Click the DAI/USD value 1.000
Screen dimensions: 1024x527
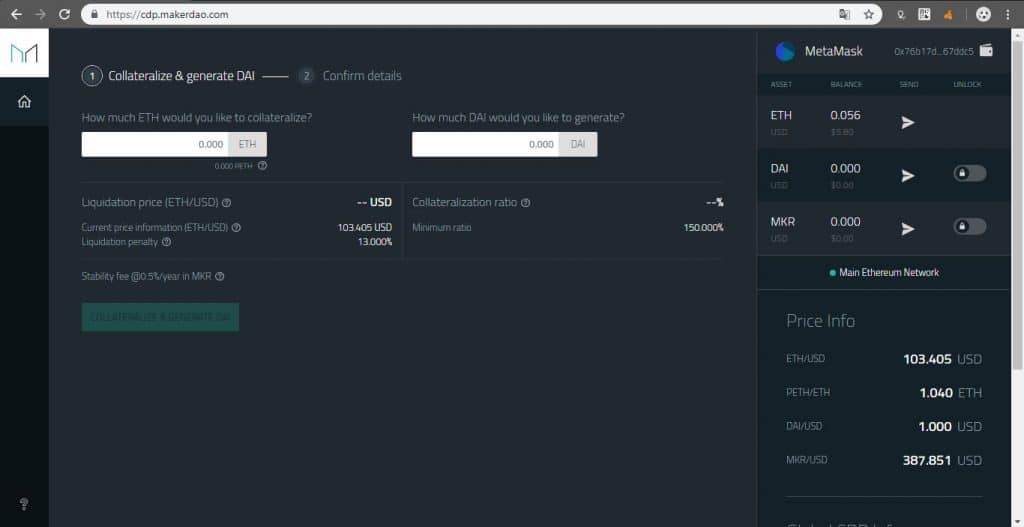tap(935, 427)
